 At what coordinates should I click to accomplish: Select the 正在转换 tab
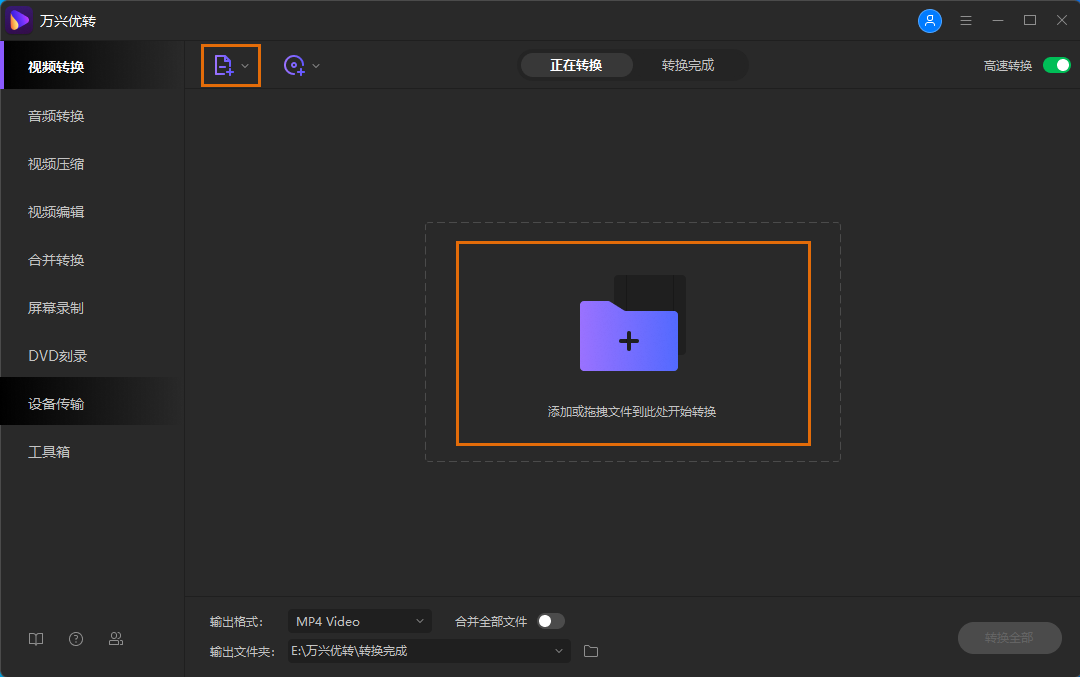[576, 66]
